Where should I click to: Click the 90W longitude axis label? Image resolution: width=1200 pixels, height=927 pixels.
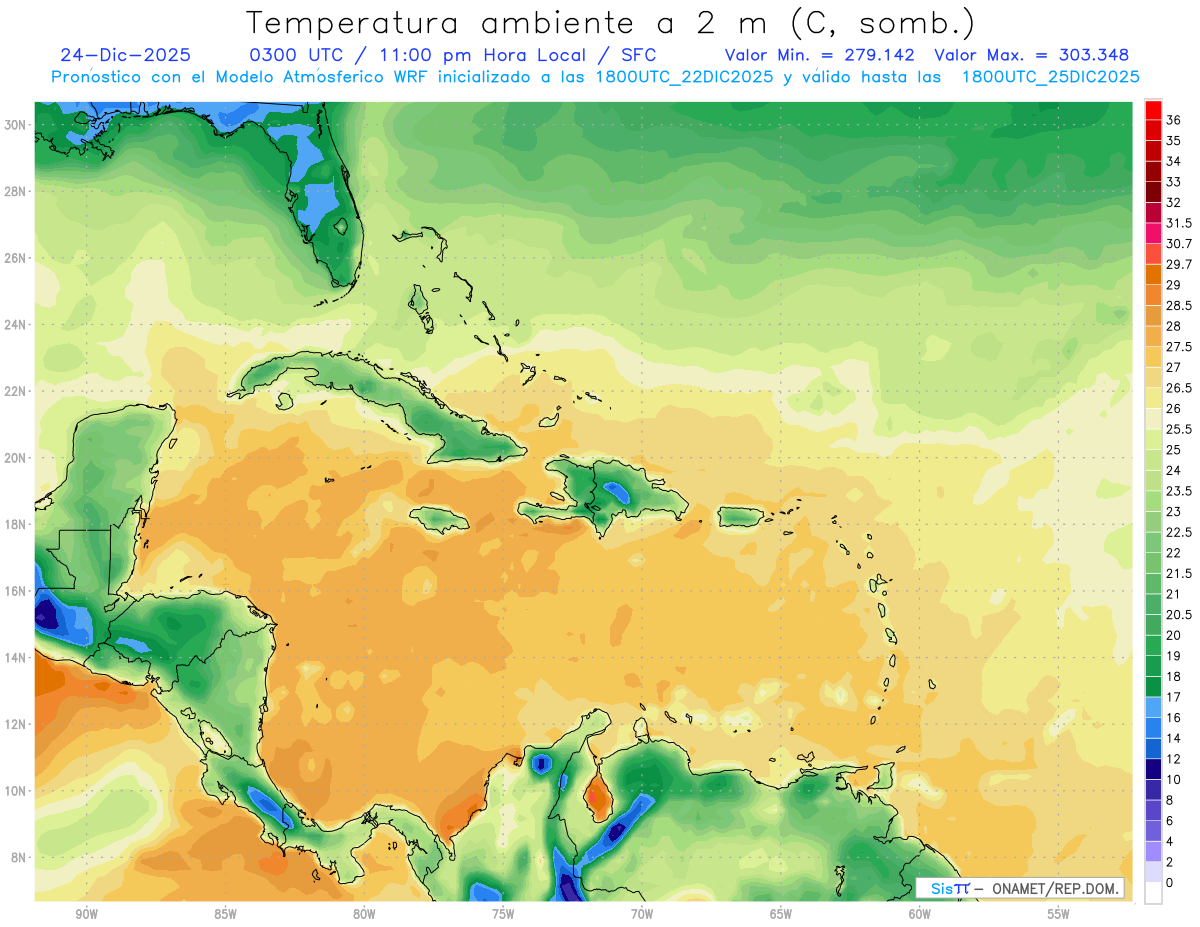click(x=86, y=914)
